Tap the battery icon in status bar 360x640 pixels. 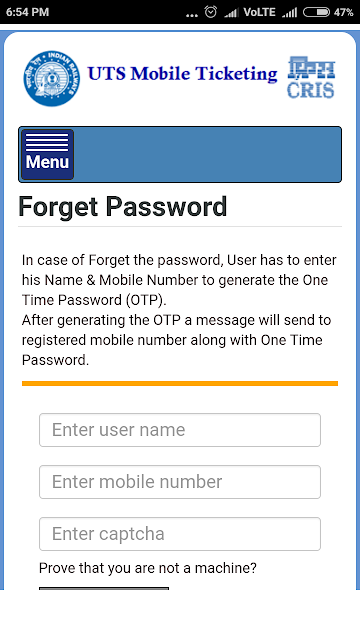(316, 12)
